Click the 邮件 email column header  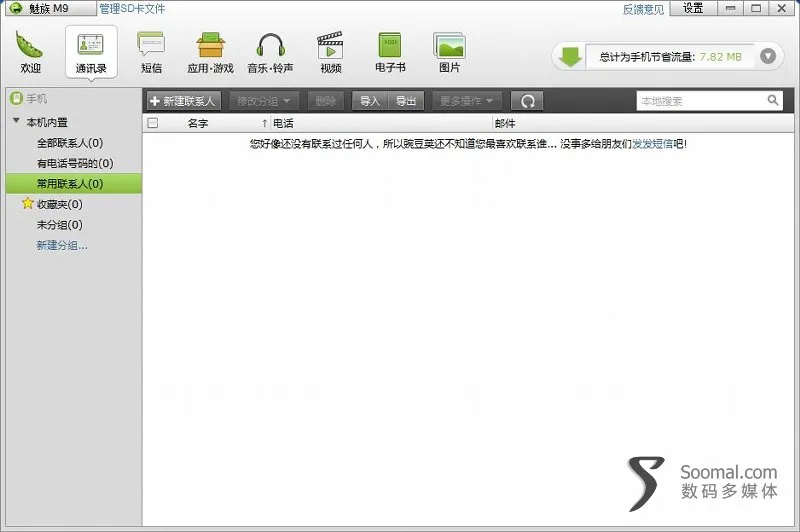click(505, 123)
